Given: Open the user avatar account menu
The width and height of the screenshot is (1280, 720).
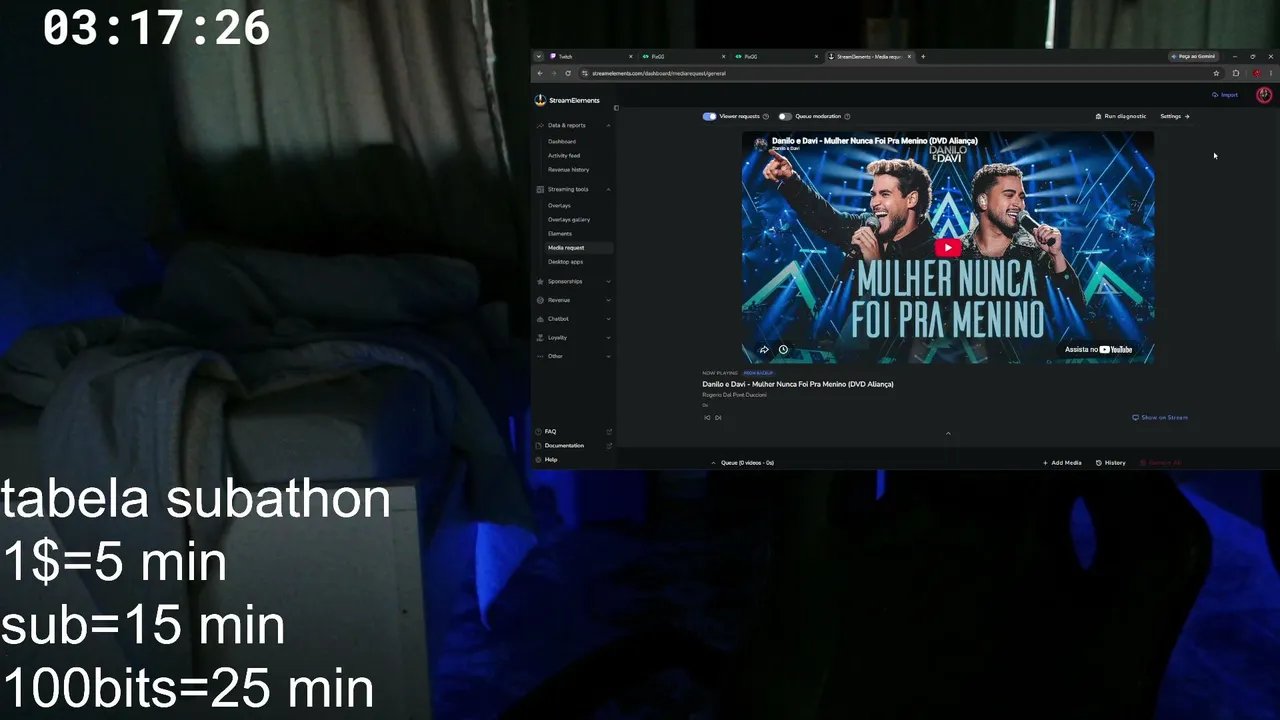Looking at the screenshot, I should pyautogui.click(x=1264, y=95).
